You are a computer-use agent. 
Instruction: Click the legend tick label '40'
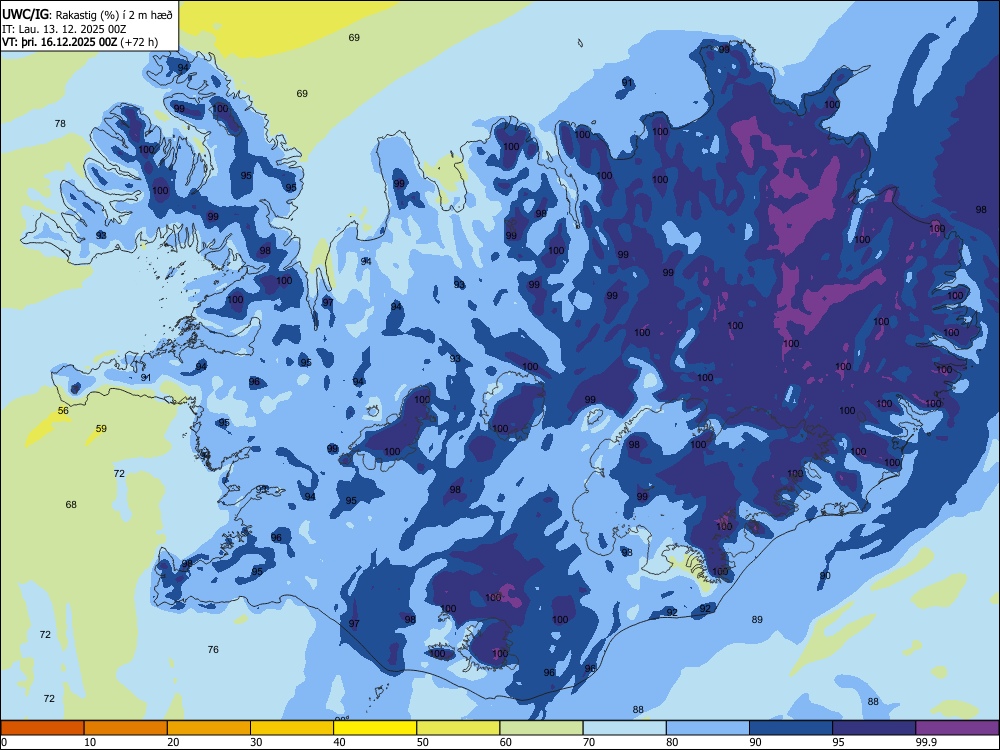pyautogui.click(x=339, y=742)
